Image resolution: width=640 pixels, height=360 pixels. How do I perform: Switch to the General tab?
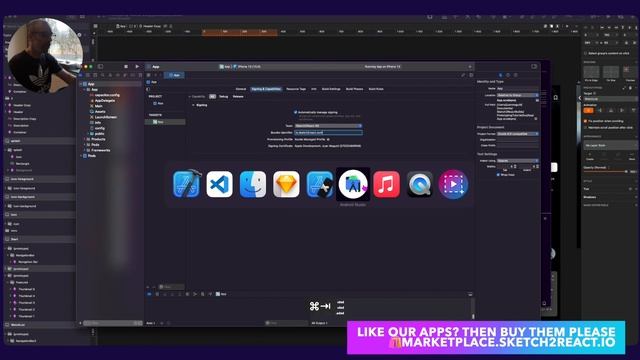pos(241,89)
